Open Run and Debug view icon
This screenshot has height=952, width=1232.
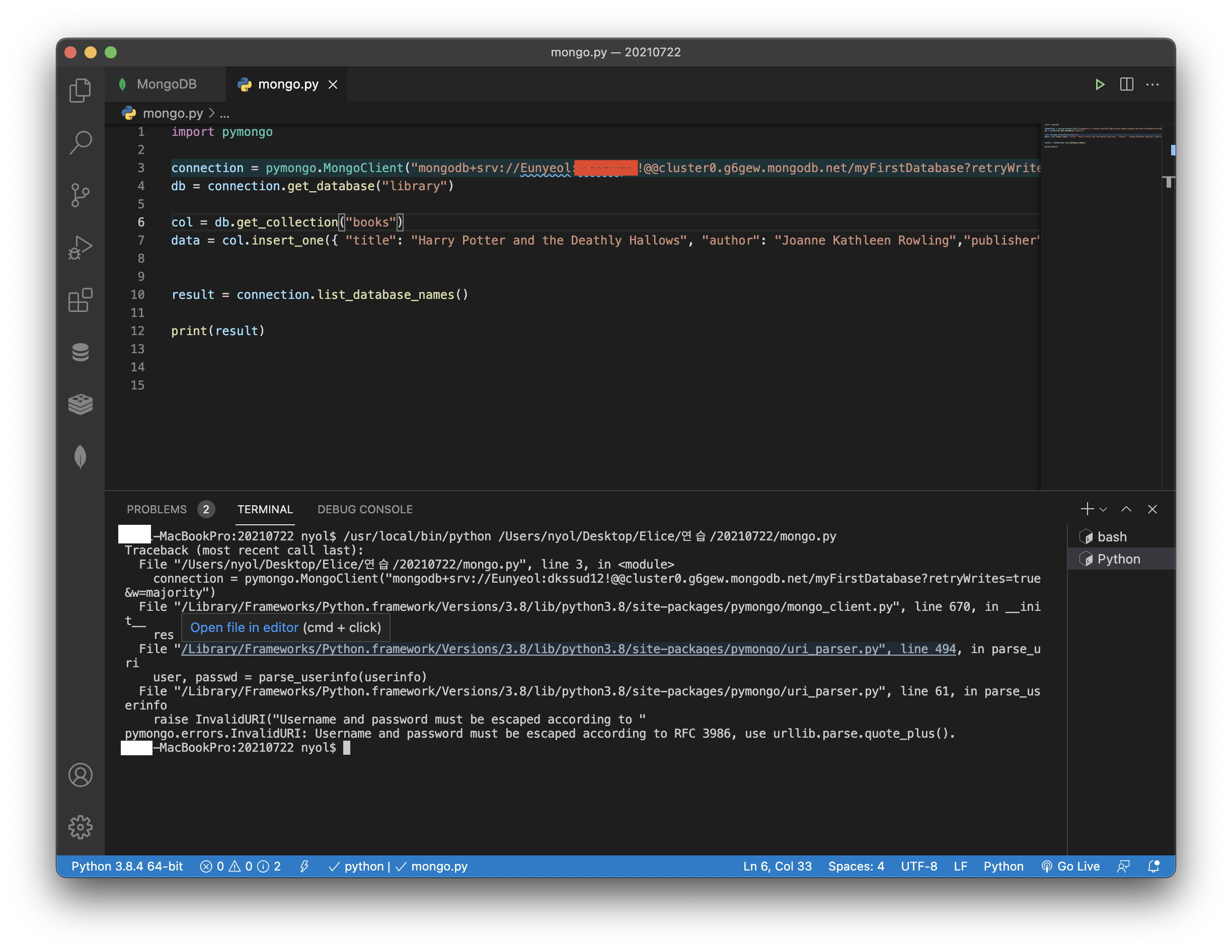[x=80, y=248]
